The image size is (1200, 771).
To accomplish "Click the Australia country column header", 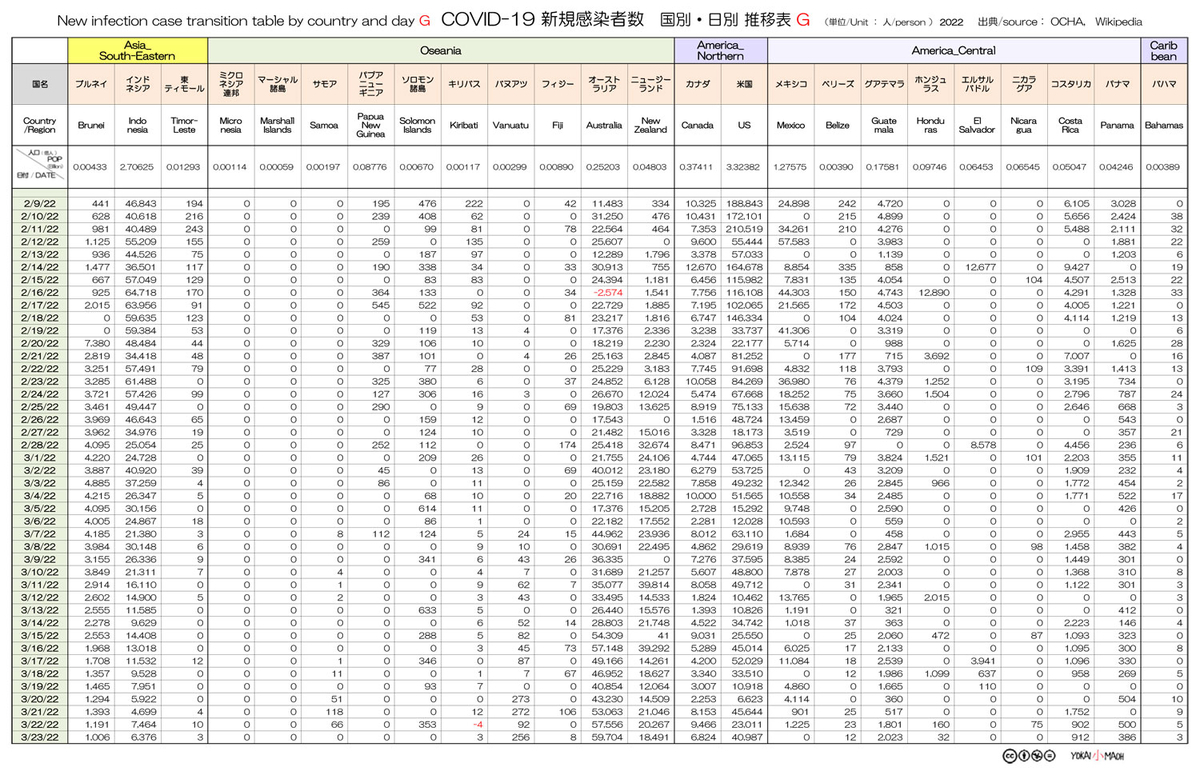I will 603,125.
